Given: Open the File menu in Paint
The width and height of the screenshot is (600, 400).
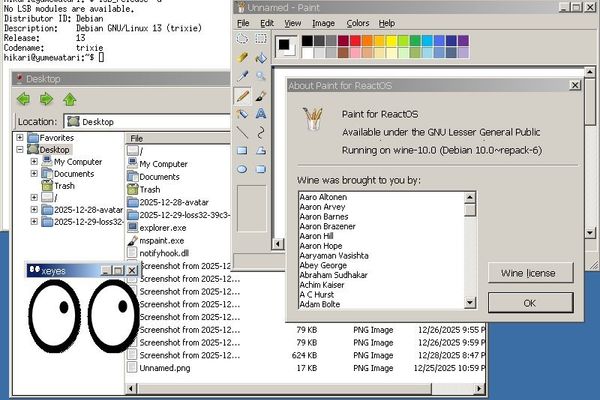Looking at the screenshot, I should click(243, 23).
